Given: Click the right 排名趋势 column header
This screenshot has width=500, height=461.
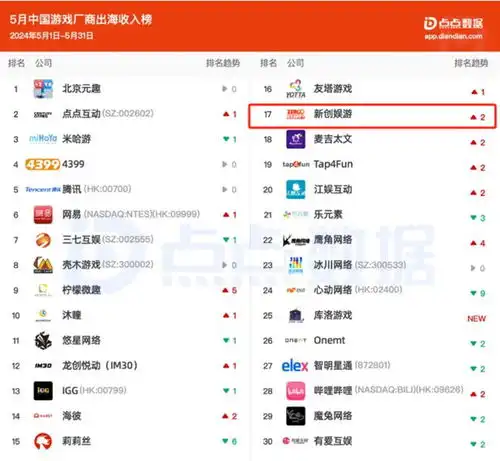Looking at the screenshot, I should click(x=471, y=63).
